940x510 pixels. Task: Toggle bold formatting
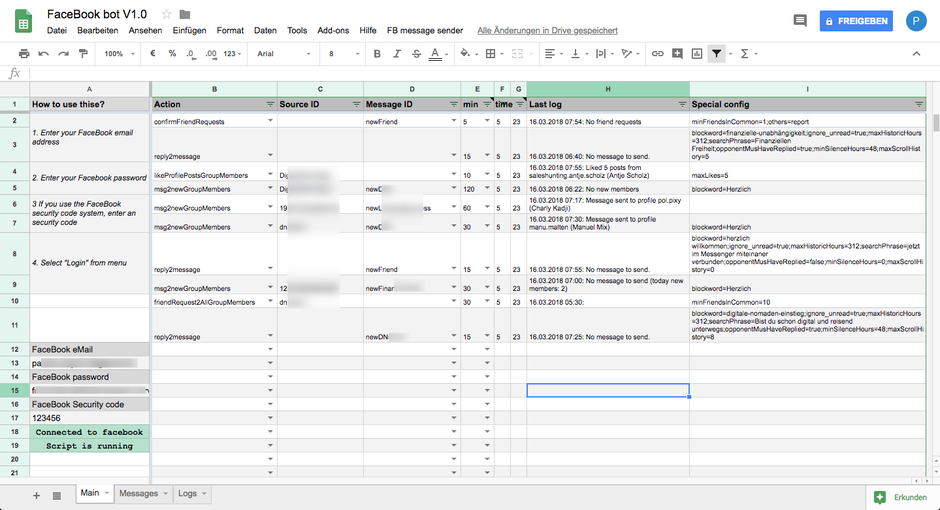point(375,53)
